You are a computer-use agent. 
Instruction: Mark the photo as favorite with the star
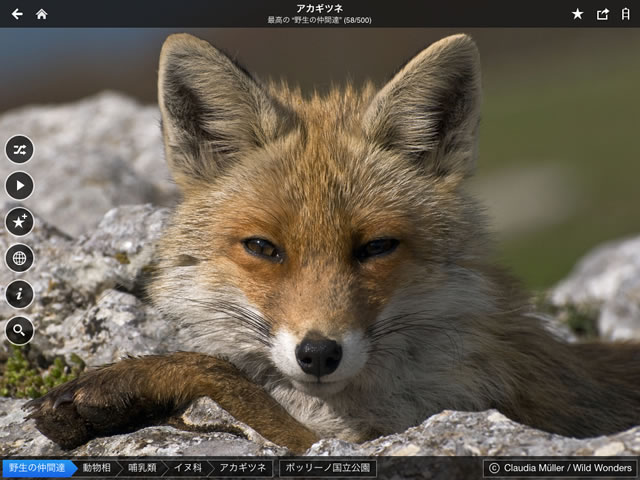tap(578, 14)
